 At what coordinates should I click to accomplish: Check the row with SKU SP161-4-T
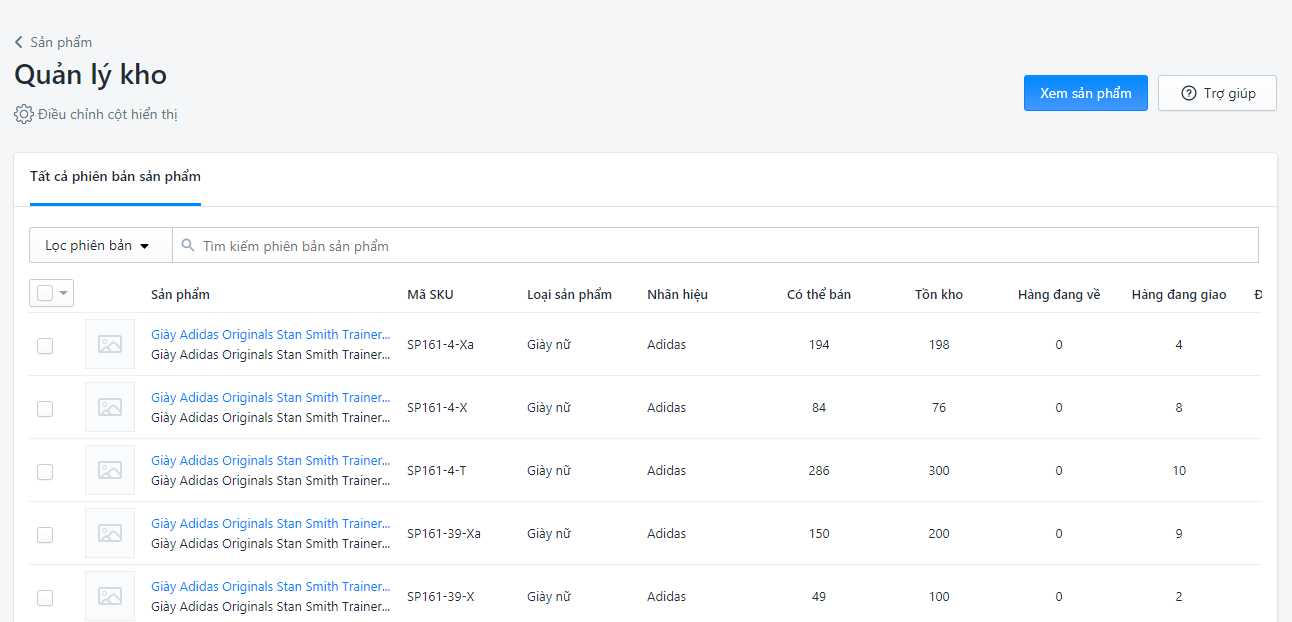tap(45, 472)
